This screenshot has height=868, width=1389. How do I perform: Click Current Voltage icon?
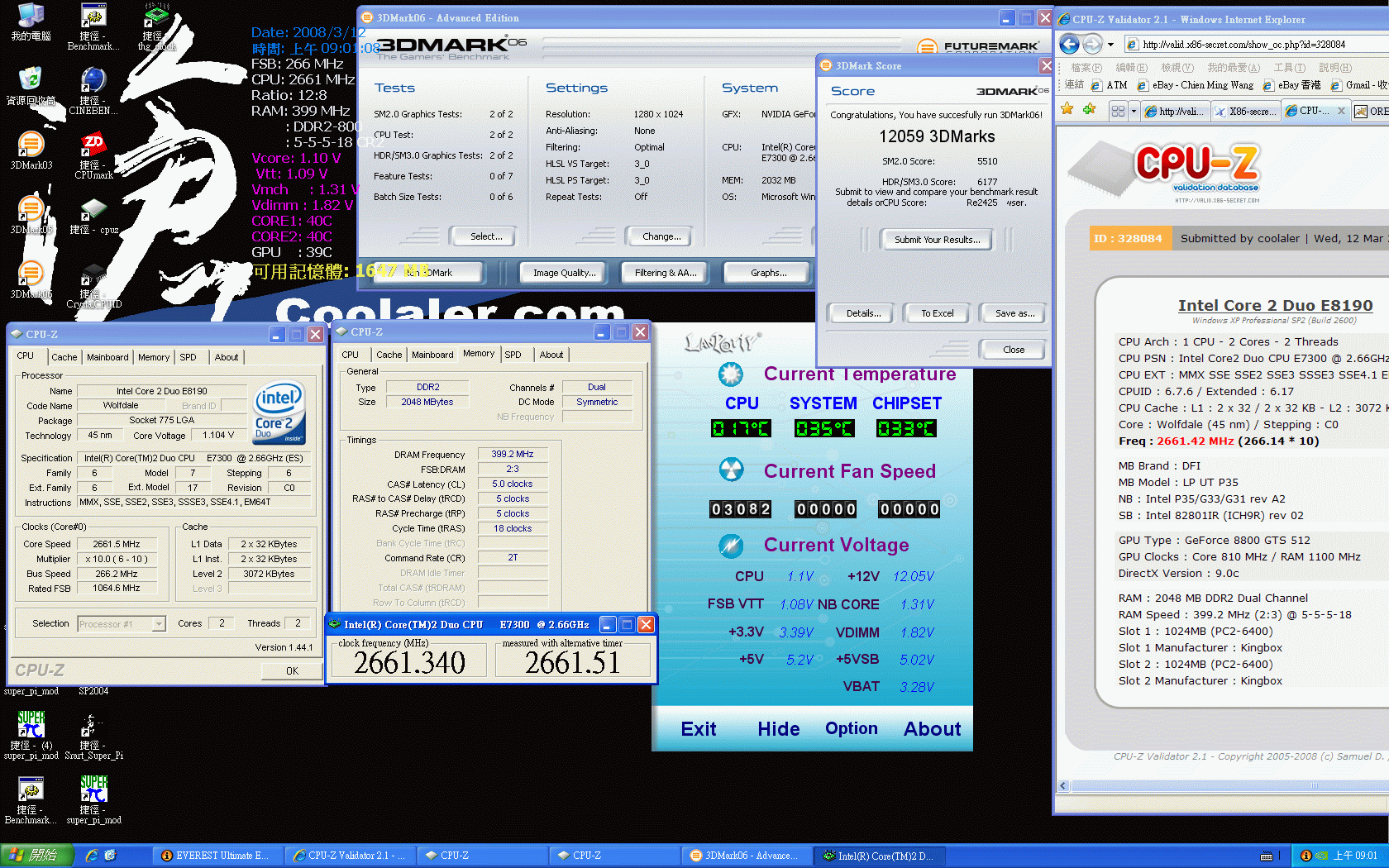[731, 545]
